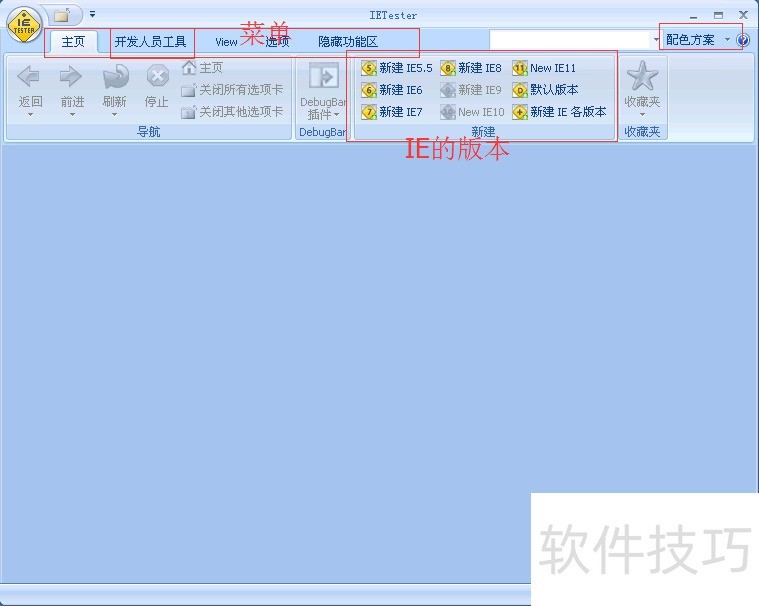Expand the address bar dropdown arrow
759x606 pixels.
[x=656, y=40]
